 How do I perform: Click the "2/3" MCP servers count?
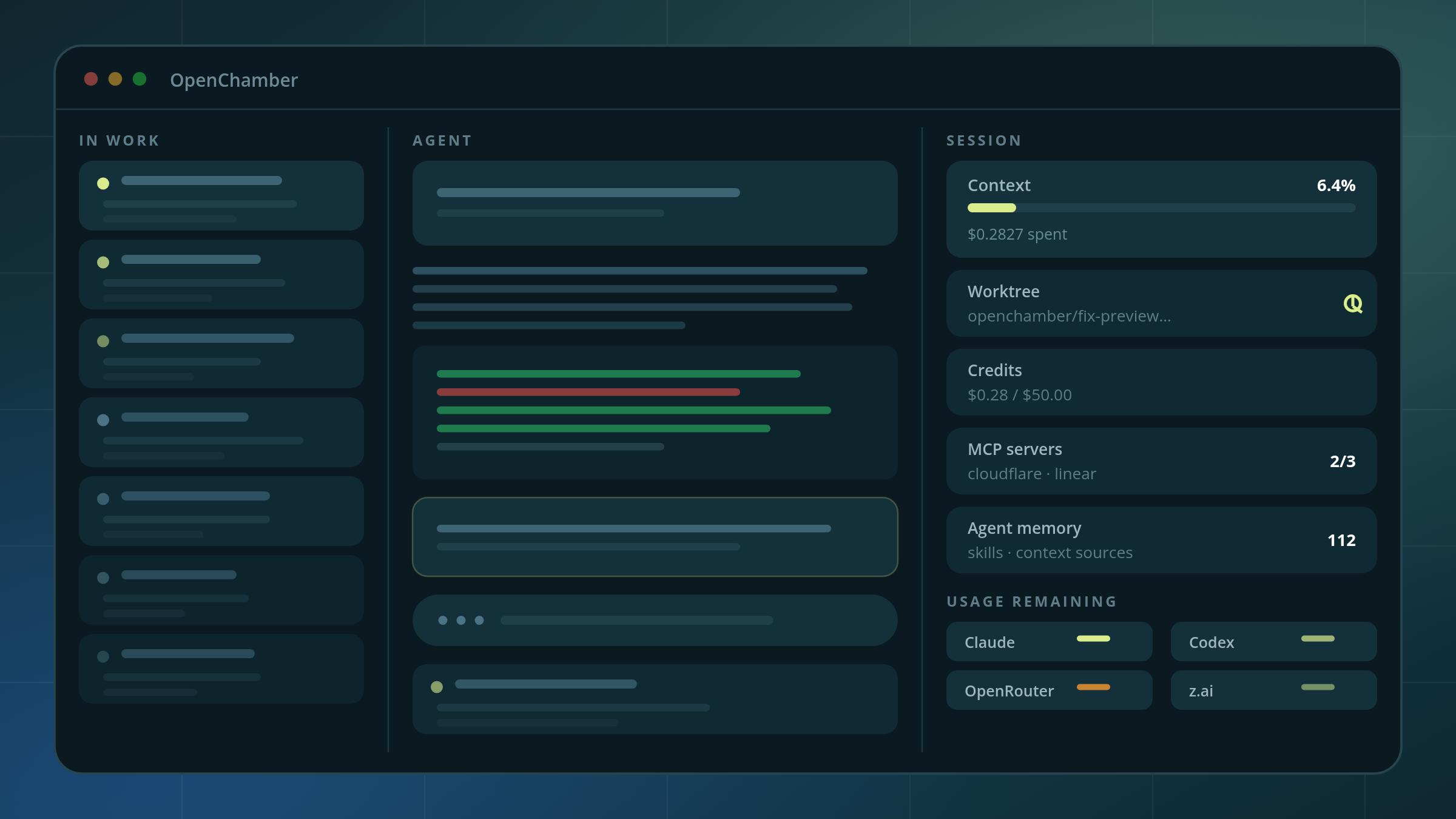pos(1343,461)
